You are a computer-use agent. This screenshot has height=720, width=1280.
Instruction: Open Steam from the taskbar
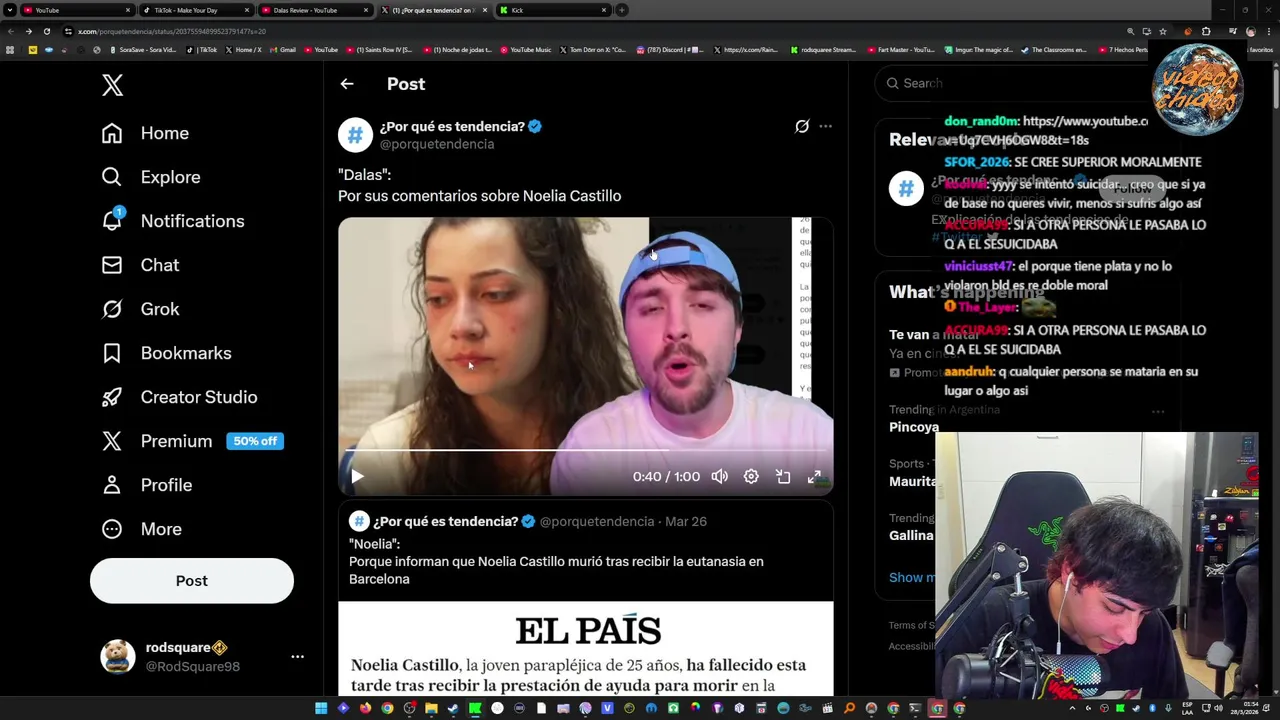453,708
